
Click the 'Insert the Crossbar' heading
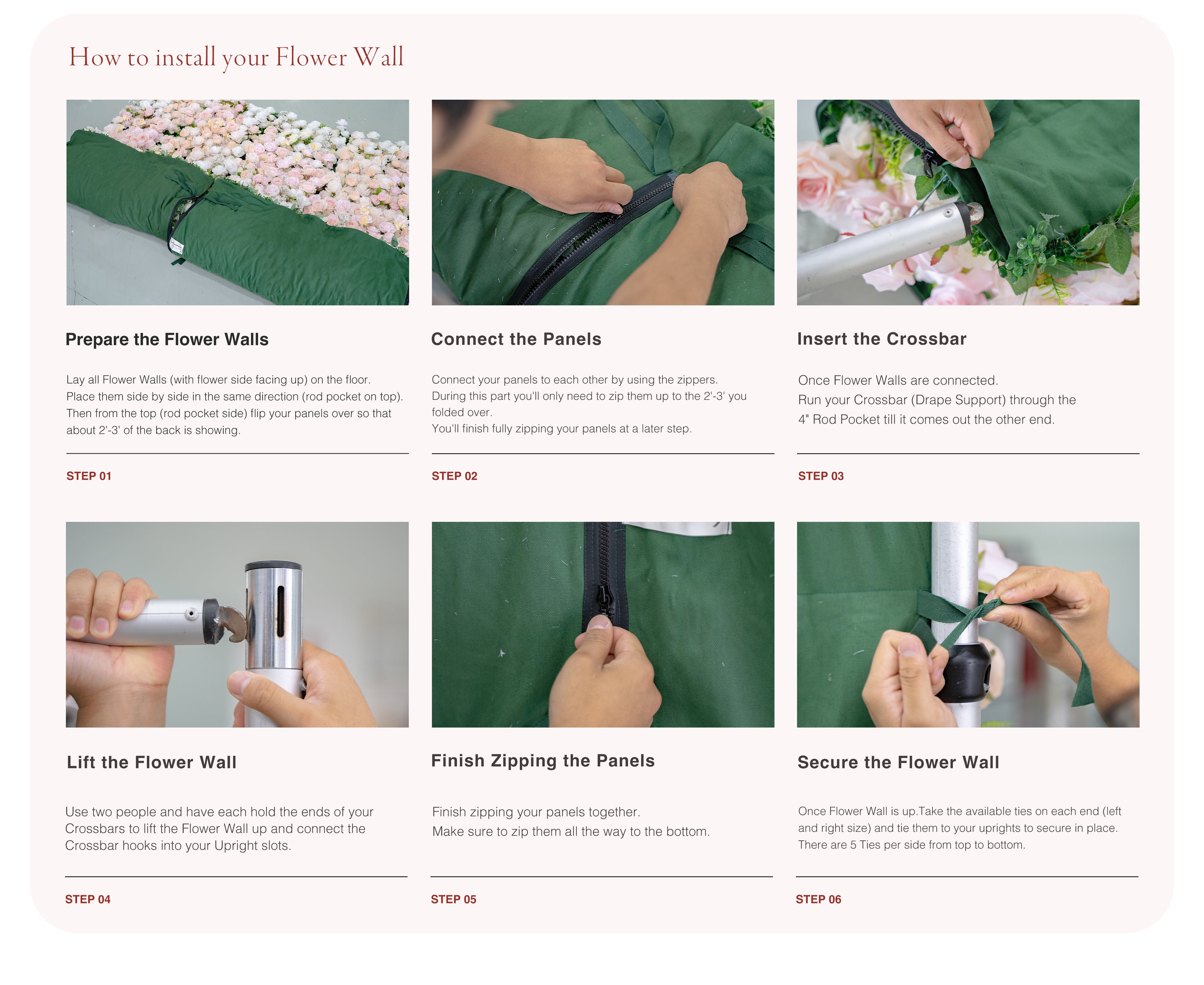tap(882, 339)
